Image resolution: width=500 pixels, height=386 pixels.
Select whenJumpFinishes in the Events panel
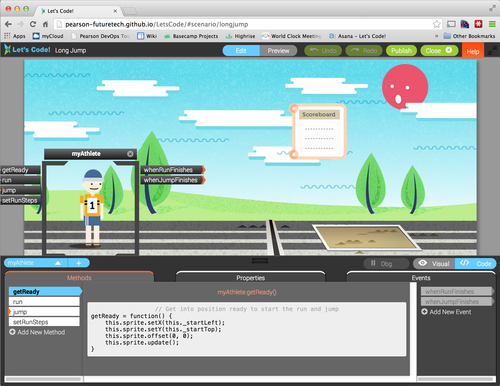pyautogui.click(x=457, y=302)
